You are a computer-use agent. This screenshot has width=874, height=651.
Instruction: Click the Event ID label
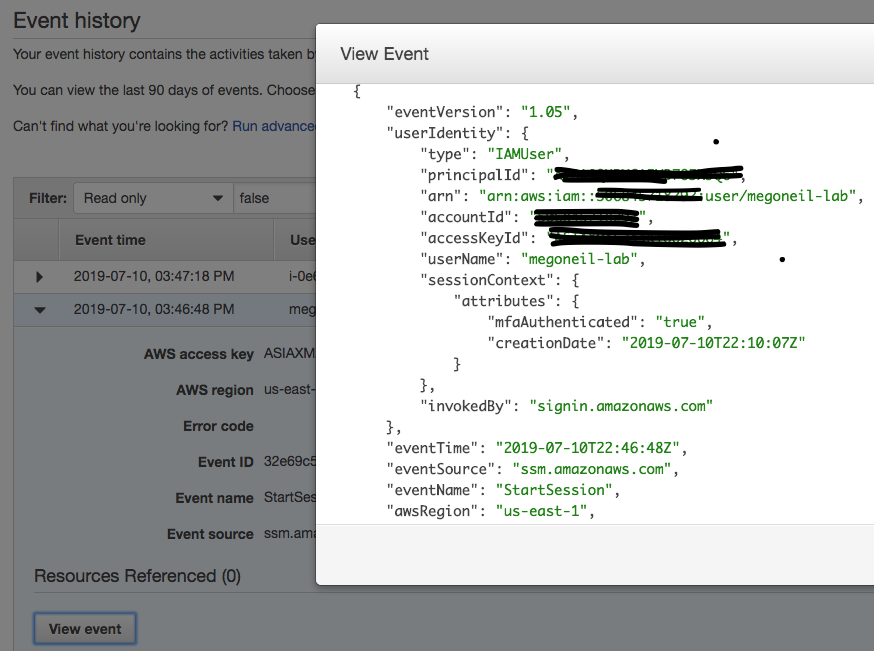coord(225,462)
